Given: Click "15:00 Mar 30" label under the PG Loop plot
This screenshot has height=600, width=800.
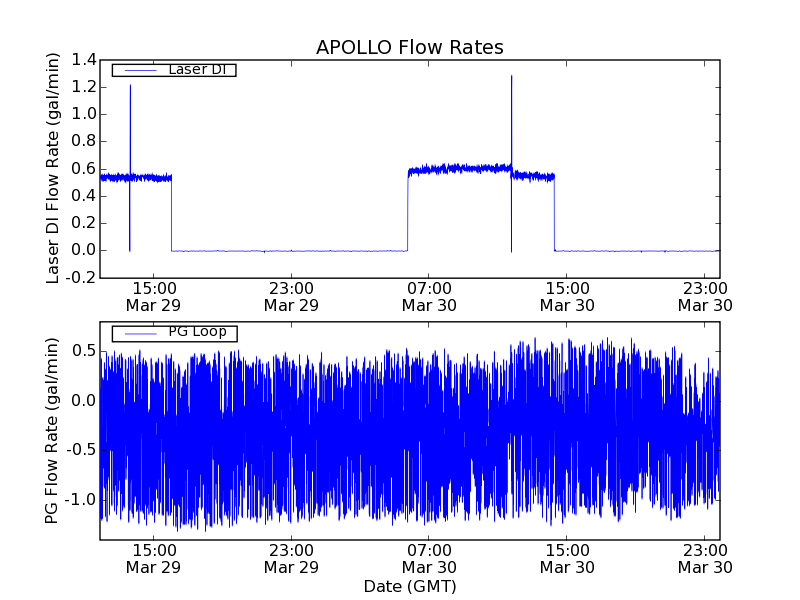Looking at the screenshot, I should (567, 559).
